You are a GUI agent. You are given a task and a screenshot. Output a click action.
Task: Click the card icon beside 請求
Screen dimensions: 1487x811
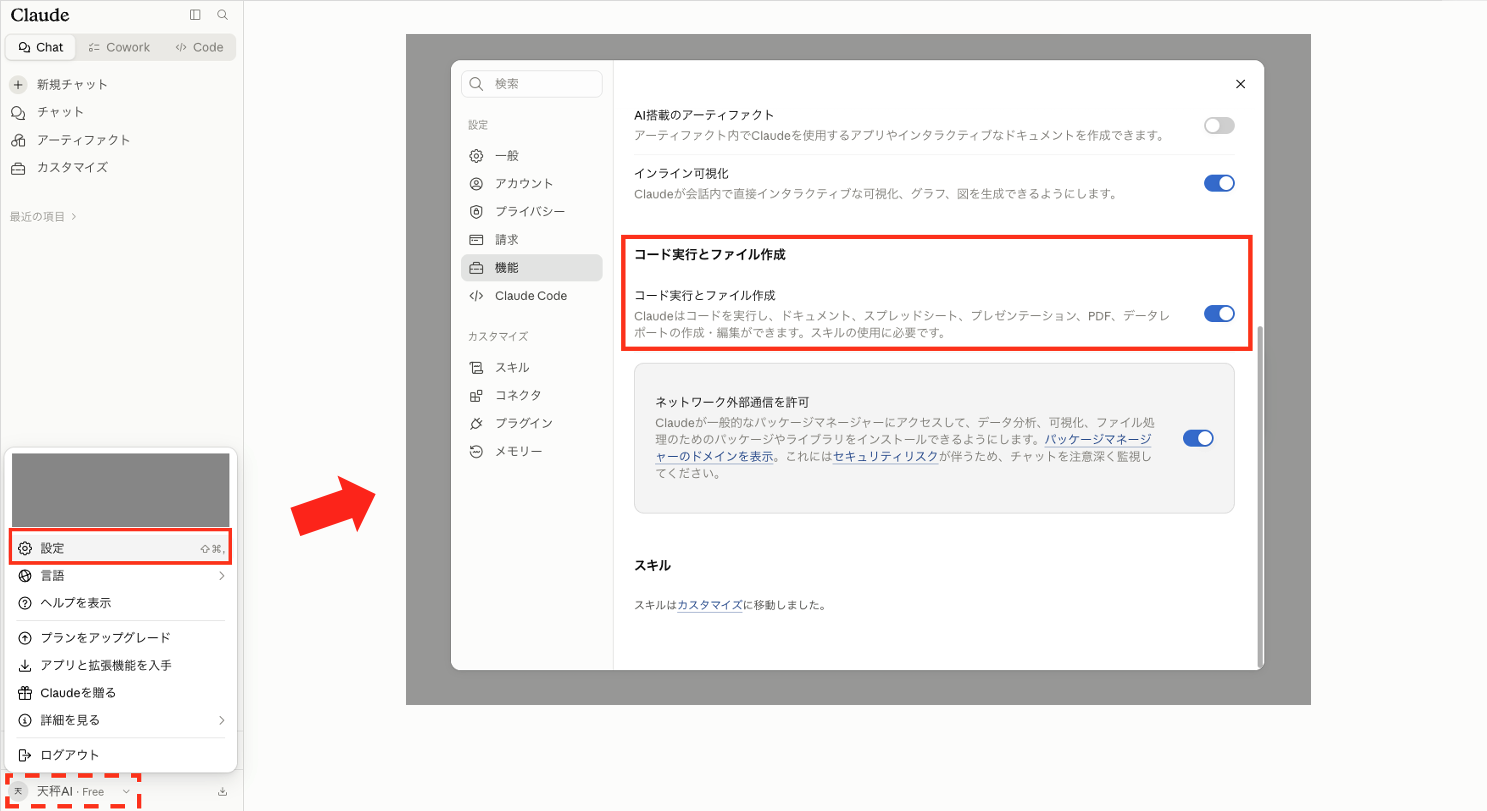pyautogui.click(x=476, y=240)
